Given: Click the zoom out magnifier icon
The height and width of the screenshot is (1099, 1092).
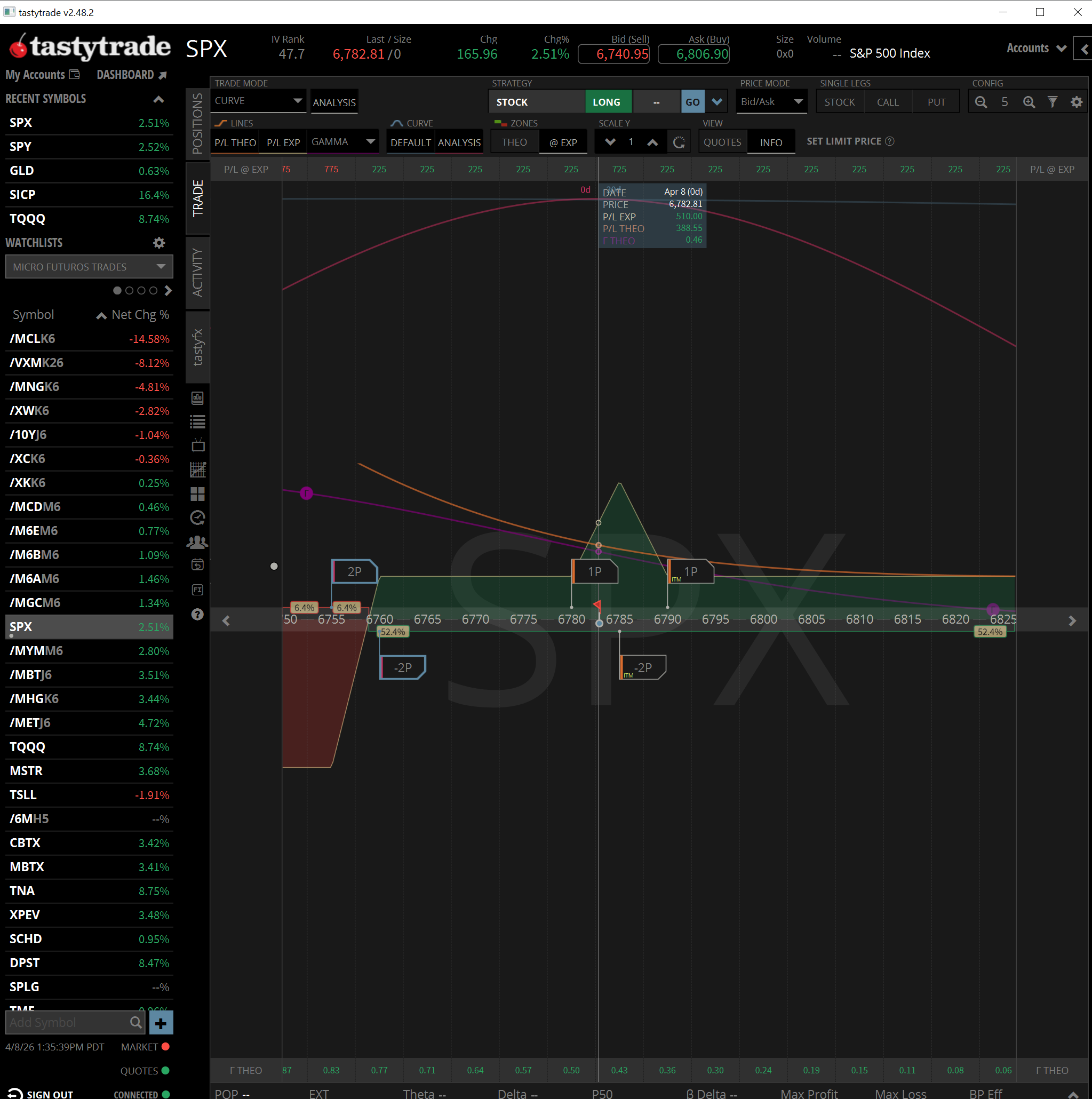Looking at the screenshot, I should pyautogui.click(x=981, y=102).
